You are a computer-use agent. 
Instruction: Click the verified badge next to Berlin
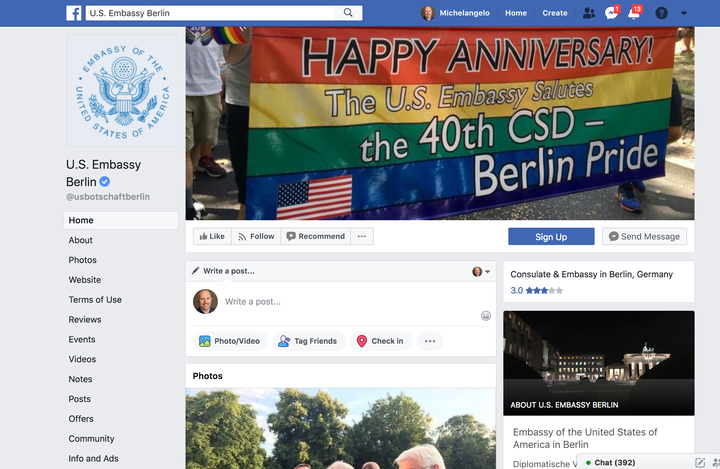pyautogui.click(x=105, y=181)
